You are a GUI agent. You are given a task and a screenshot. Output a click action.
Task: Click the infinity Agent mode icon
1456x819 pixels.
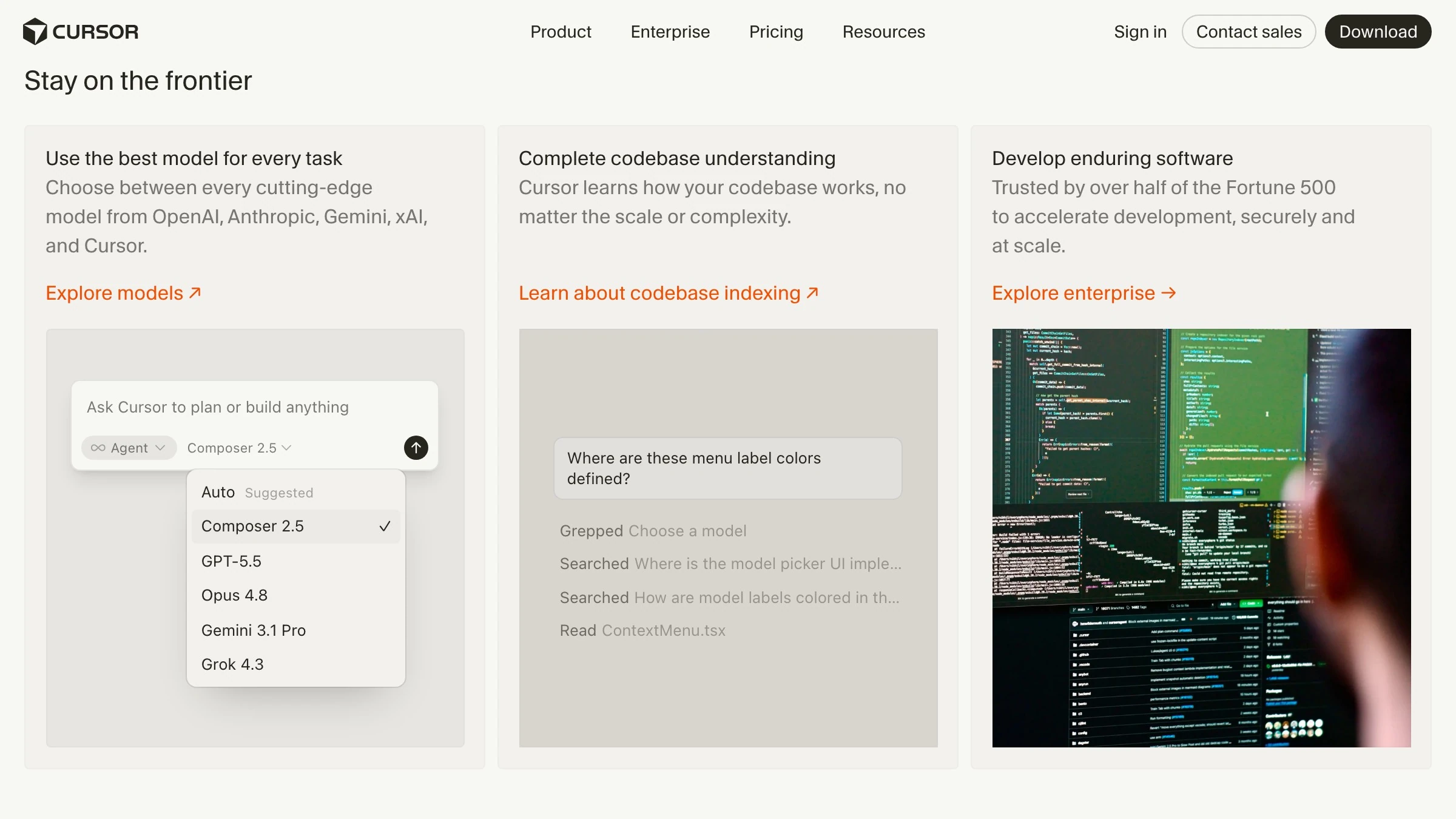[98, 448]
